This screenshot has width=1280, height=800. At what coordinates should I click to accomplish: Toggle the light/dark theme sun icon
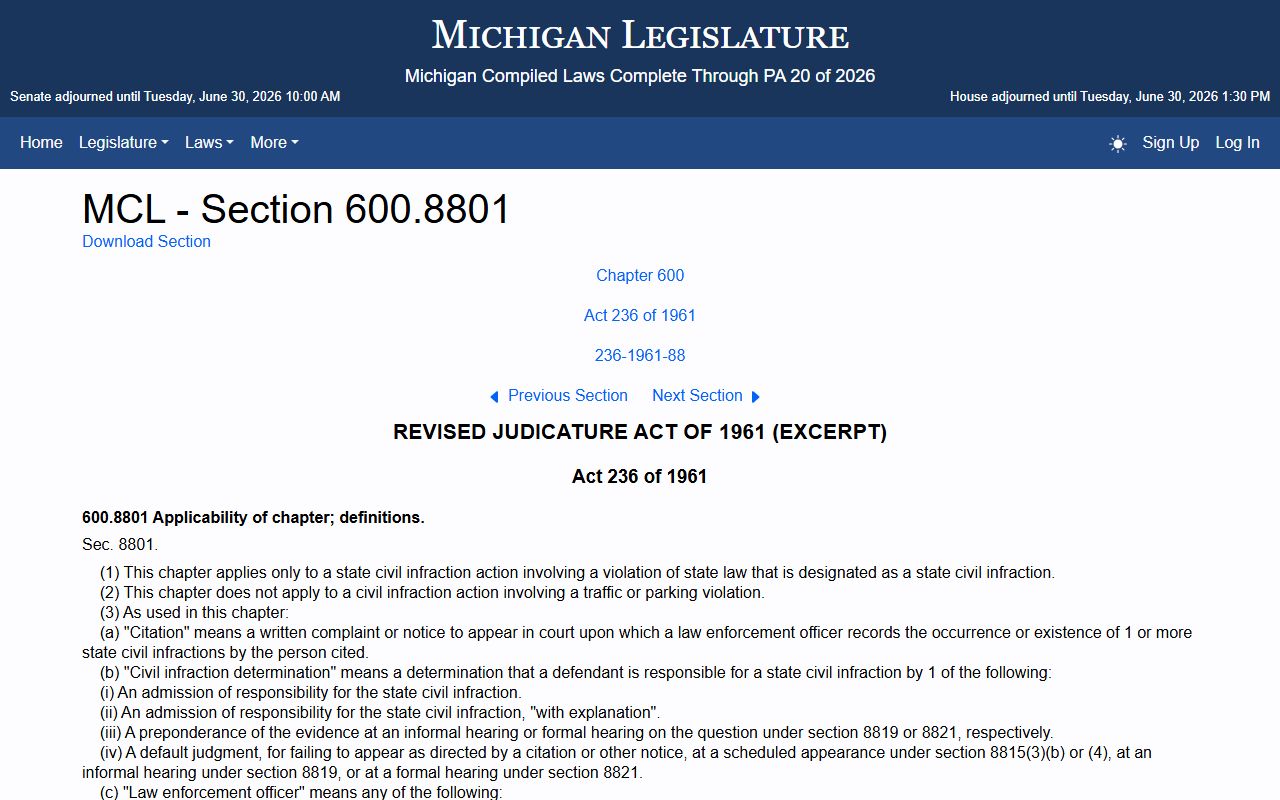point(1118,144)
